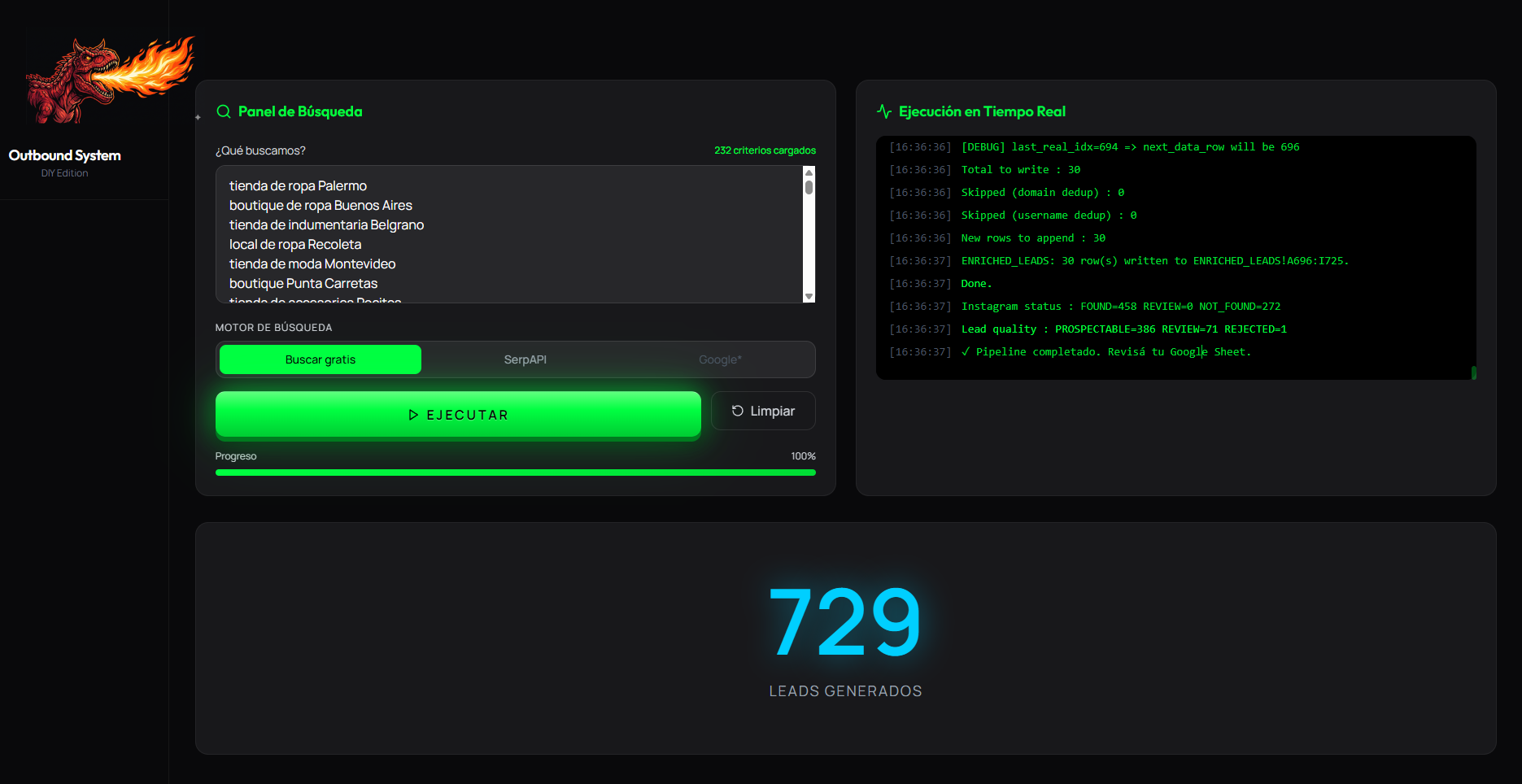Click the 'Done.' log line
Screen dimensions: 1522x784
point(976,284)
